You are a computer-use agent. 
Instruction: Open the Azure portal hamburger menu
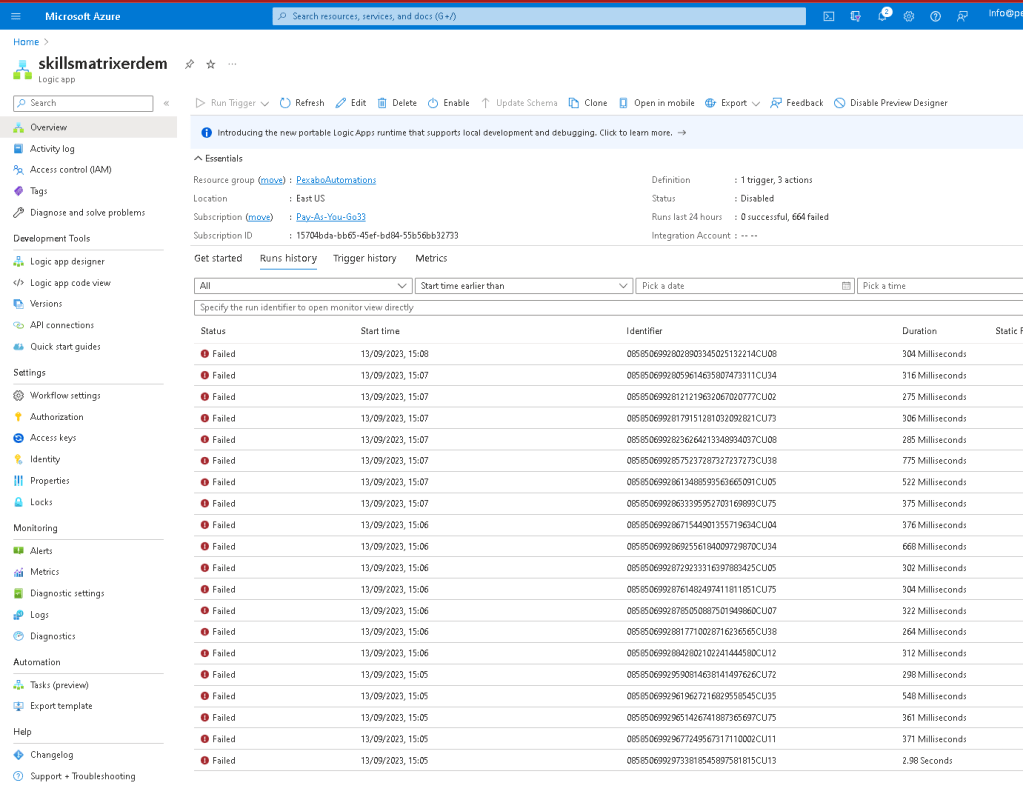[16, 16]
